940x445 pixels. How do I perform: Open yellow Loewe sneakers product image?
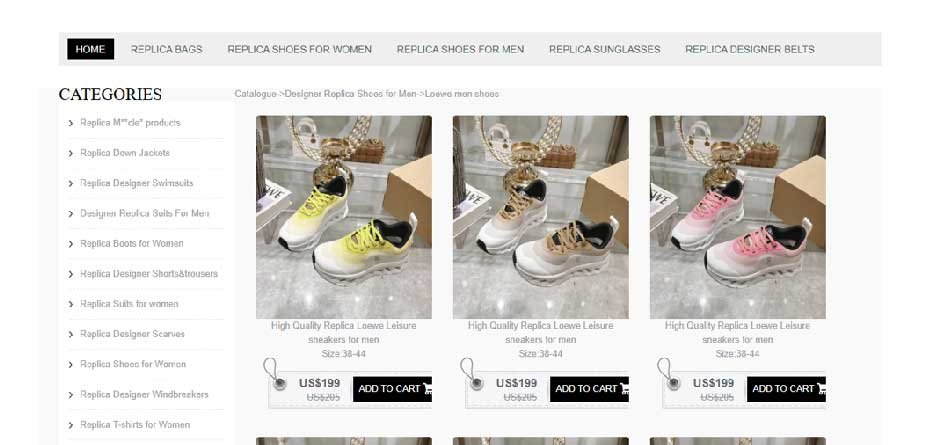(344, 217)
